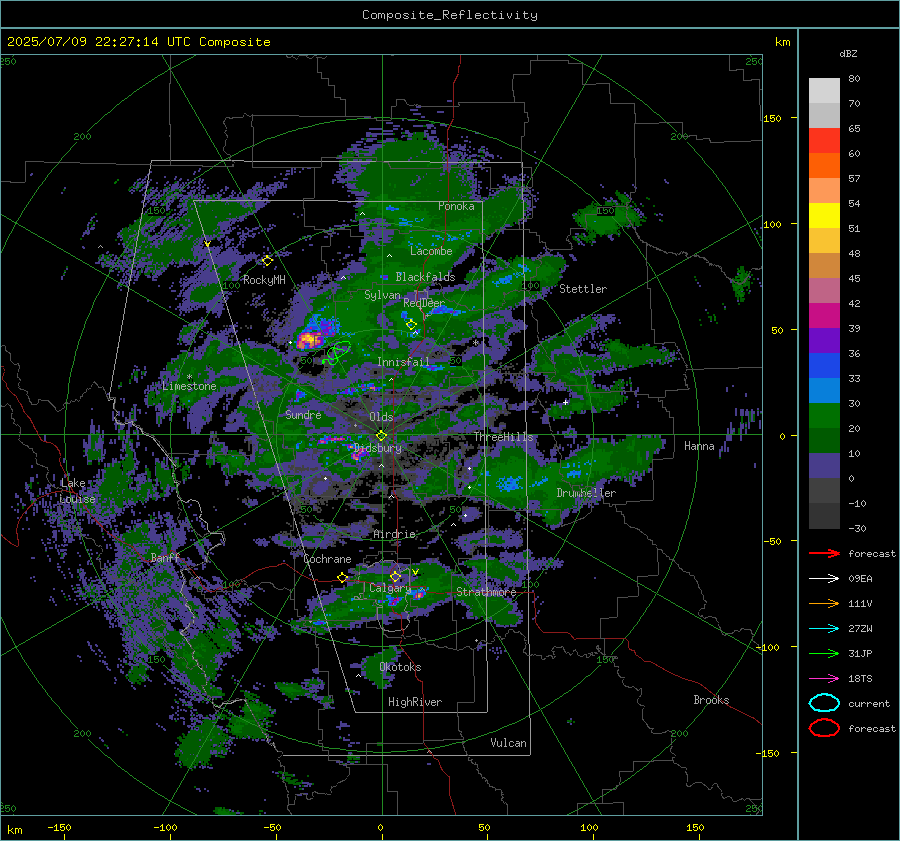Select the HighRiver city label
Image resolution: width=900 pixels, height=841 pixels.
coord(415,702)
